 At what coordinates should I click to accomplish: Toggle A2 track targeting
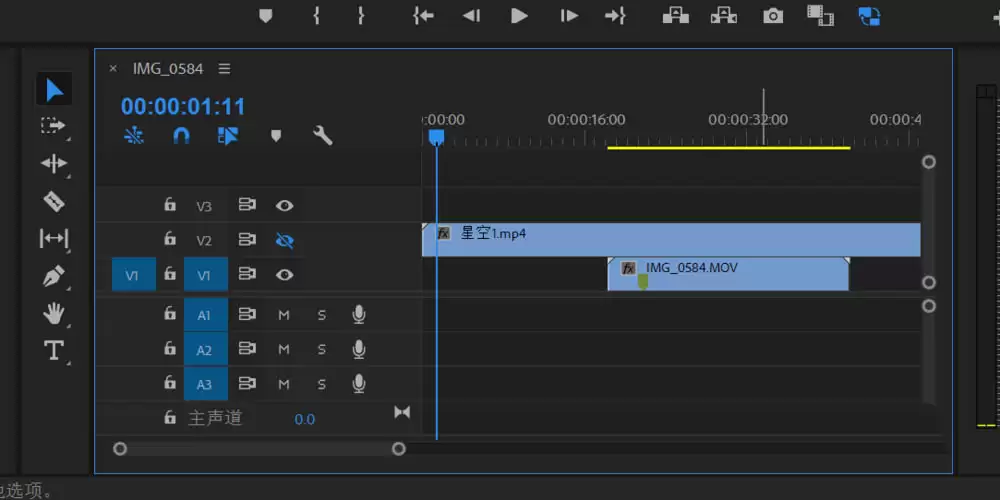click(205, 349)
